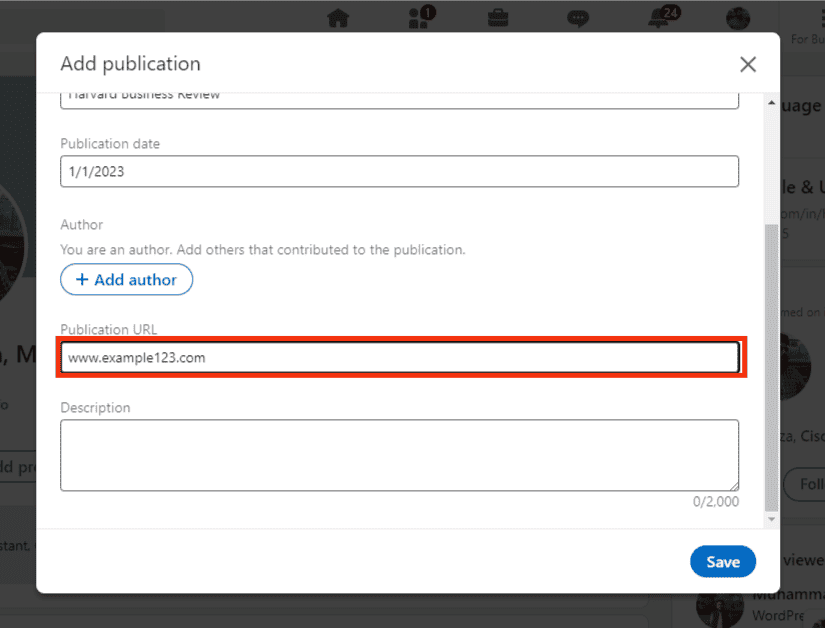
Task: Click the Add author button
Action: click(x=126, y=280)
